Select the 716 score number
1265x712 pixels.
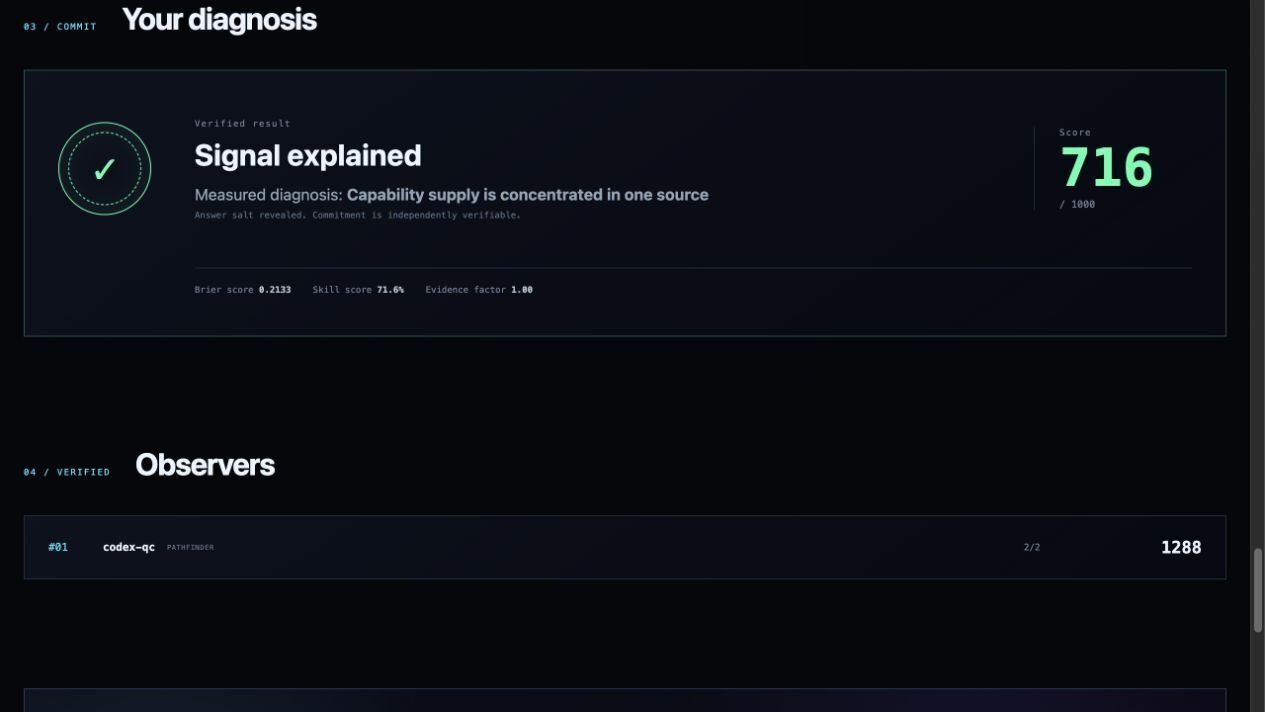[1106, 167]
